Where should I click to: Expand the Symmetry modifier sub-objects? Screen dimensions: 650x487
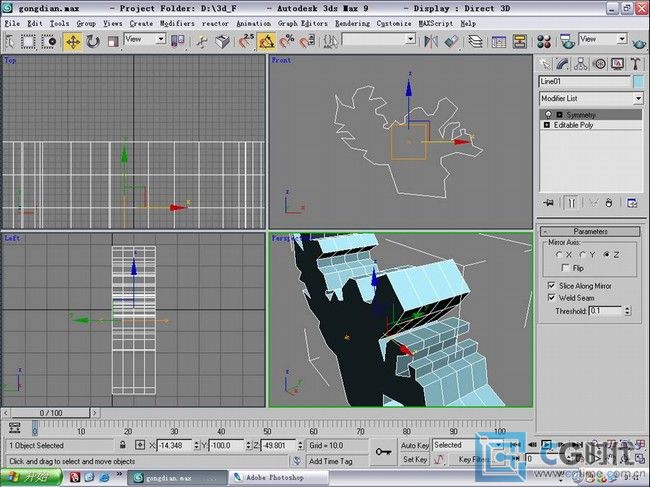[x=559, y=114]
